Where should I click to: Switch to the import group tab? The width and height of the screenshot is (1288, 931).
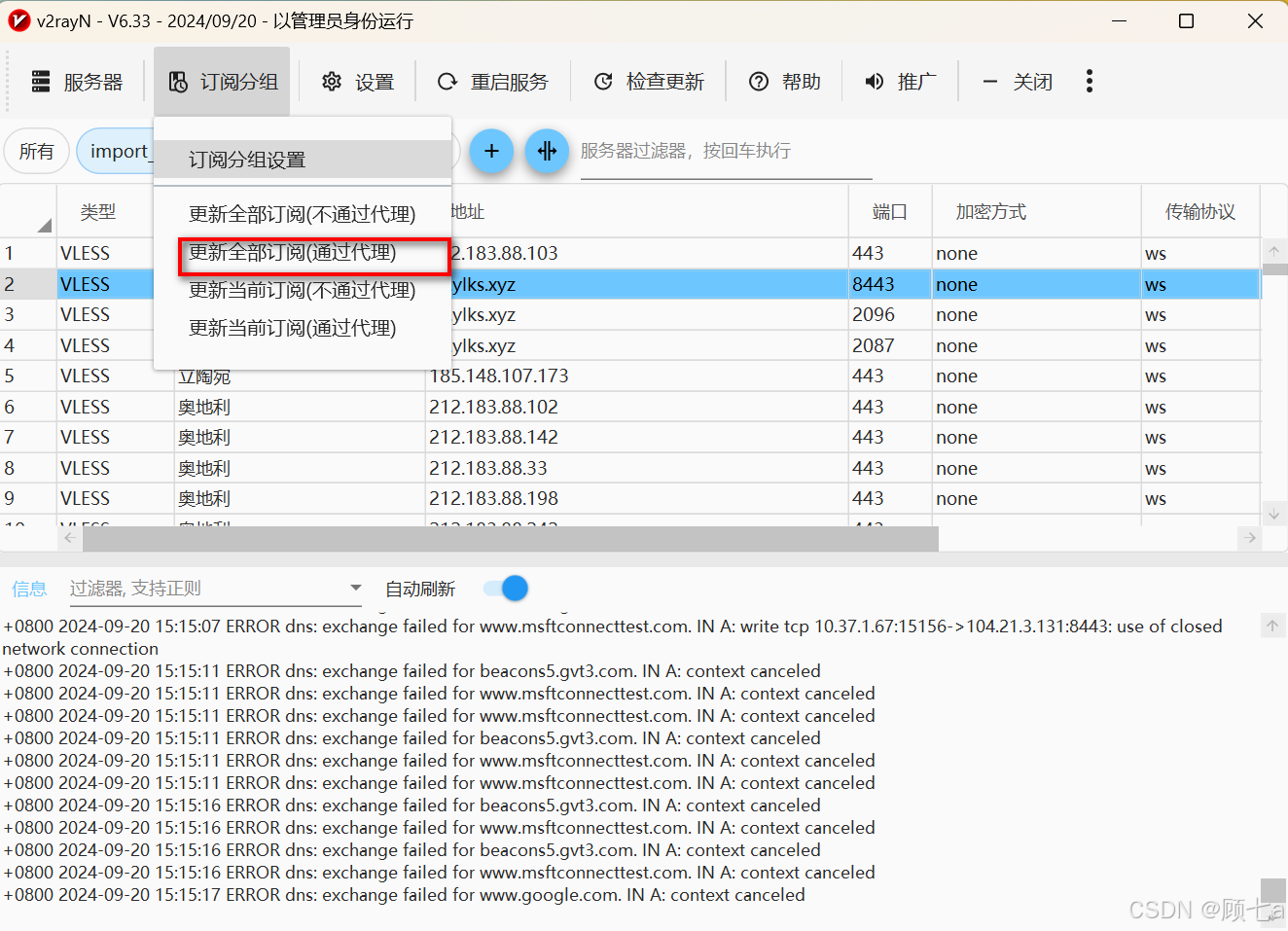115,151
